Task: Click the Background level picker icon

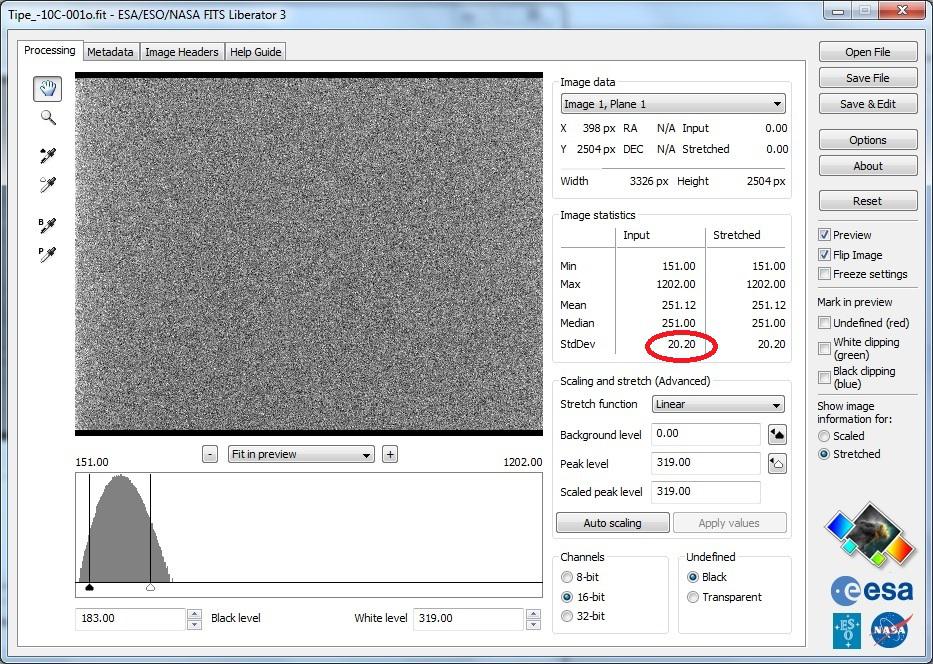Action: click(x=777, y=434)
